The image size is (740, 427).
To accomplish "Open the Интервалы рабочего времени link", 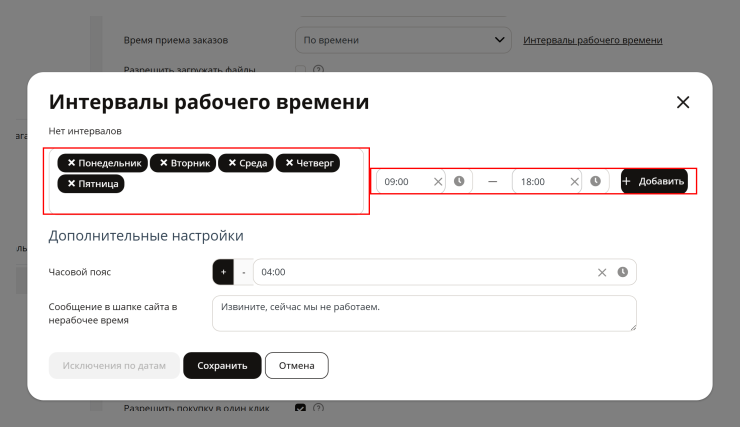I will coord(593,40).
